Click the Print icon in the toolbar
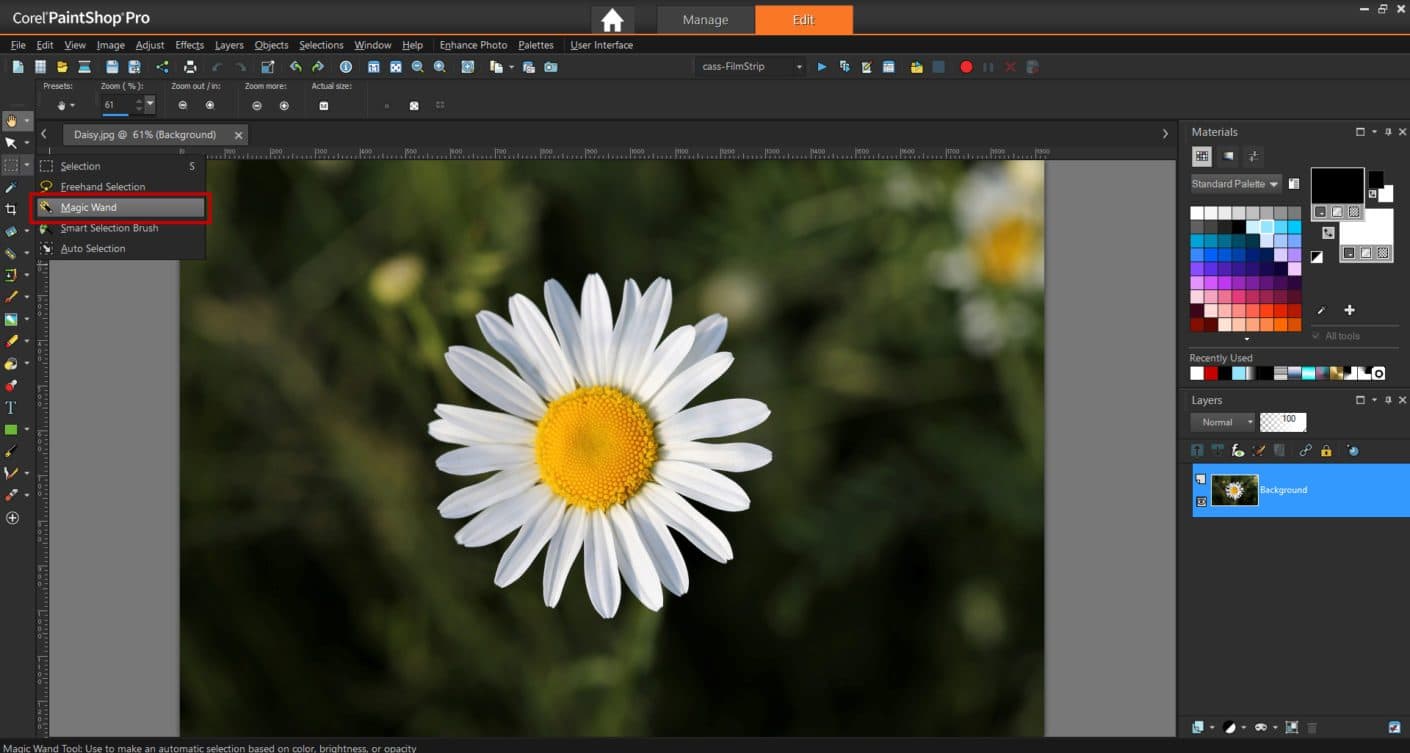 click(190, 67)
